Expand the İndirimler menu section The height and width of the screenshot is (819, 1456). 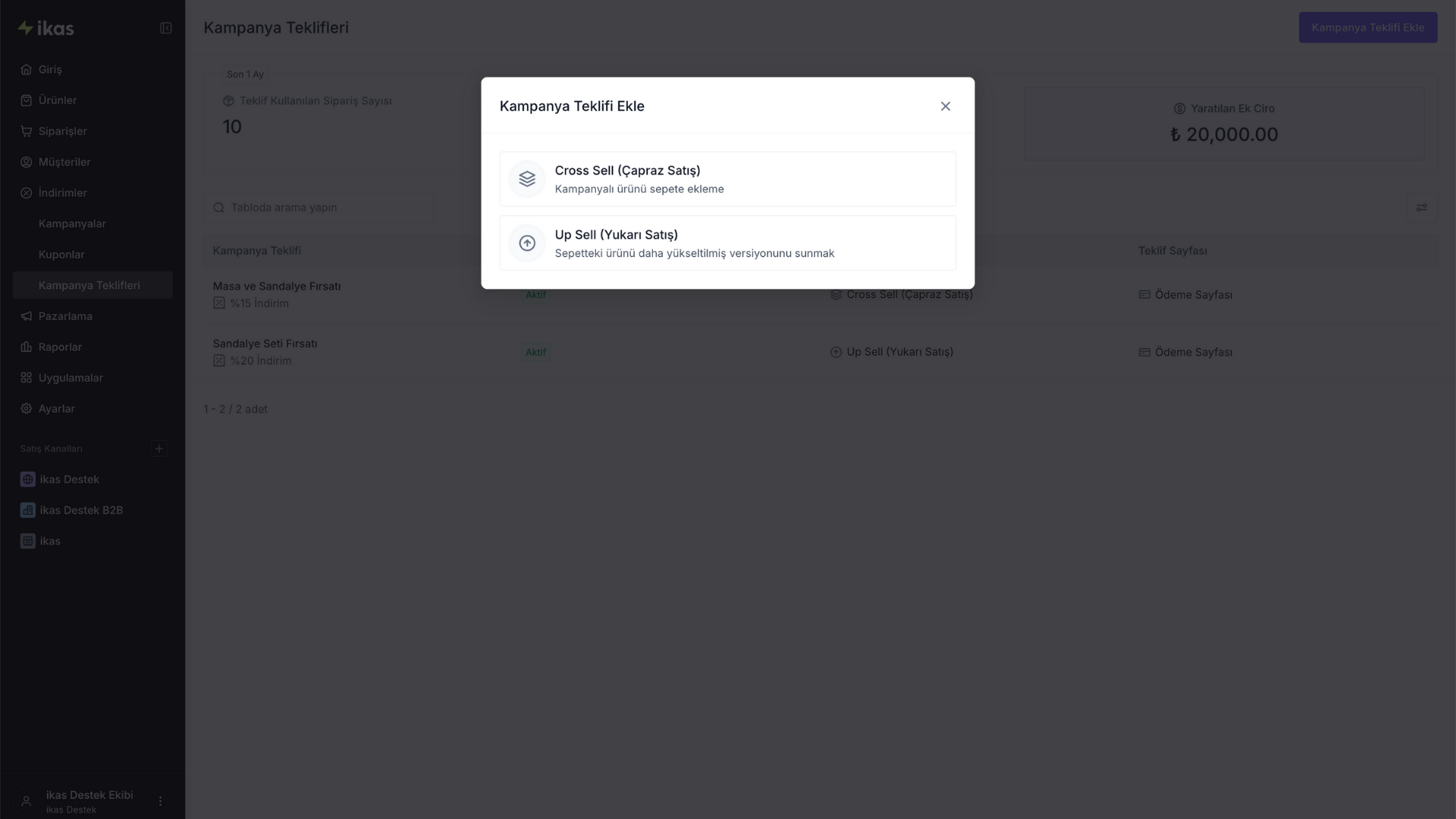pos(62,193)
